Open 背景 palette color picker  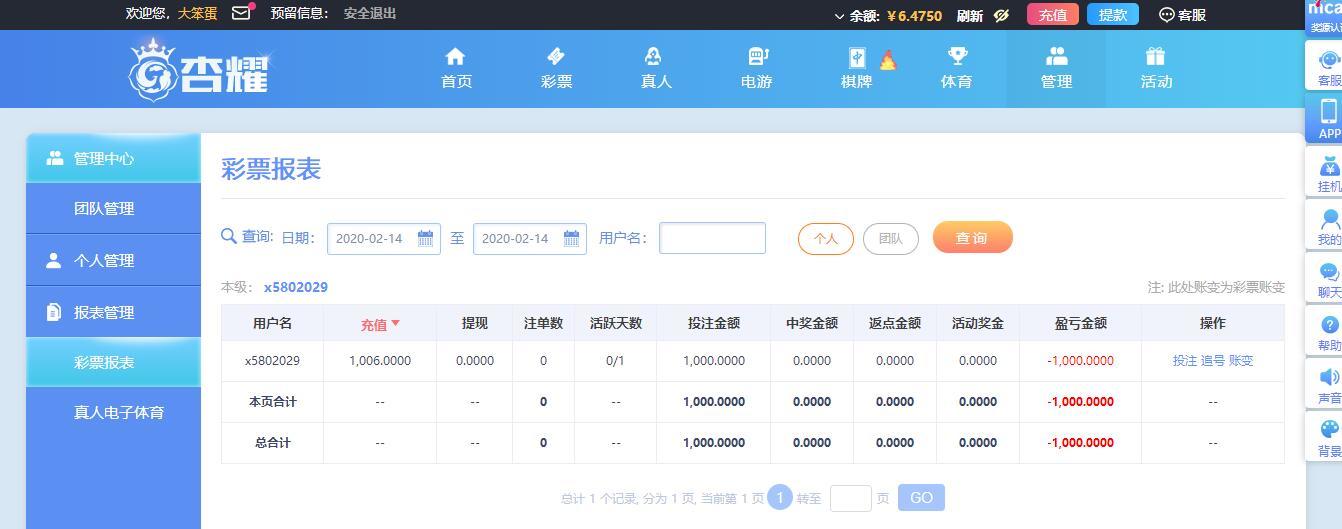click(1328, 437)
